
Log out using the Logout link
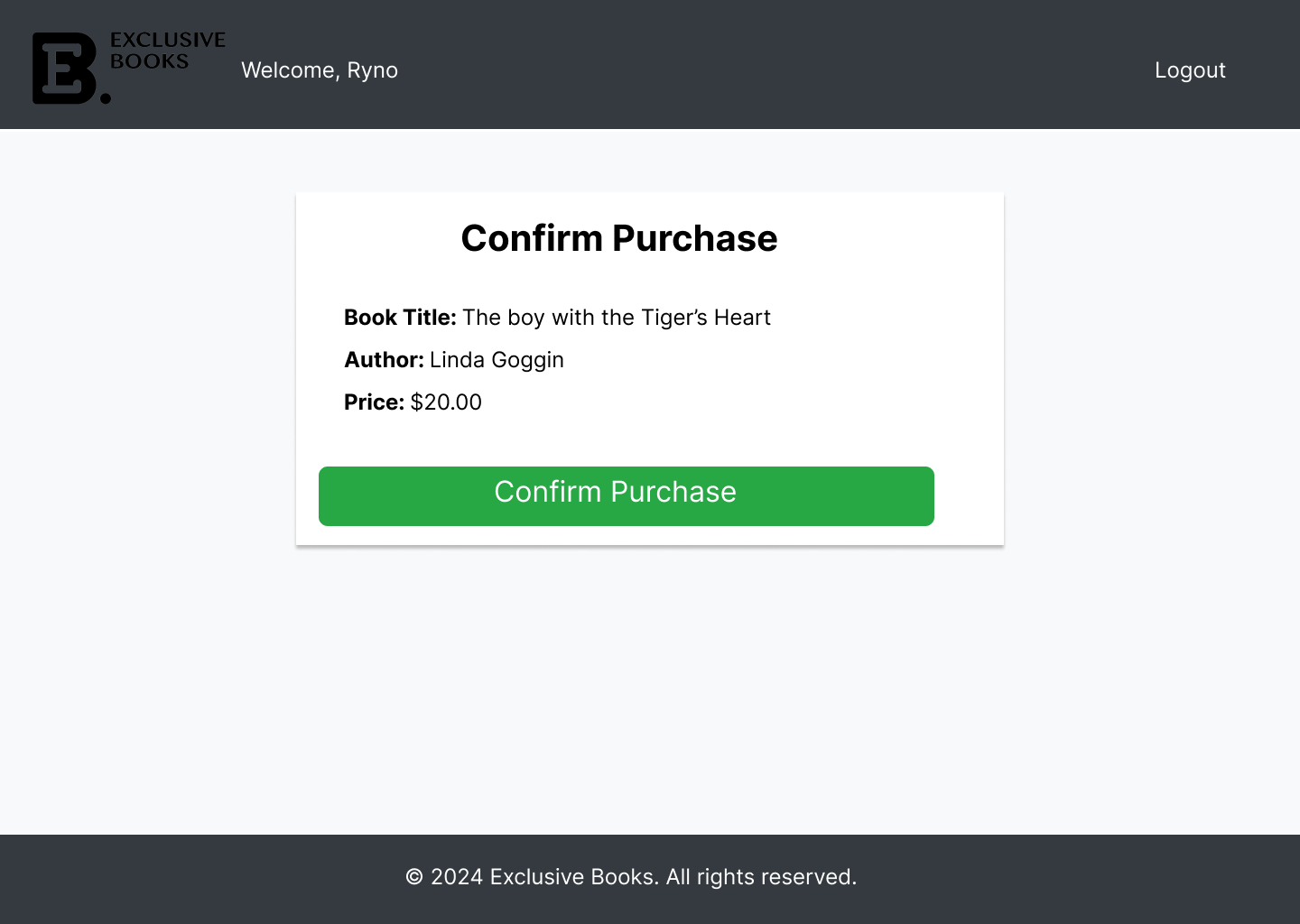[x=1189, y=70]
